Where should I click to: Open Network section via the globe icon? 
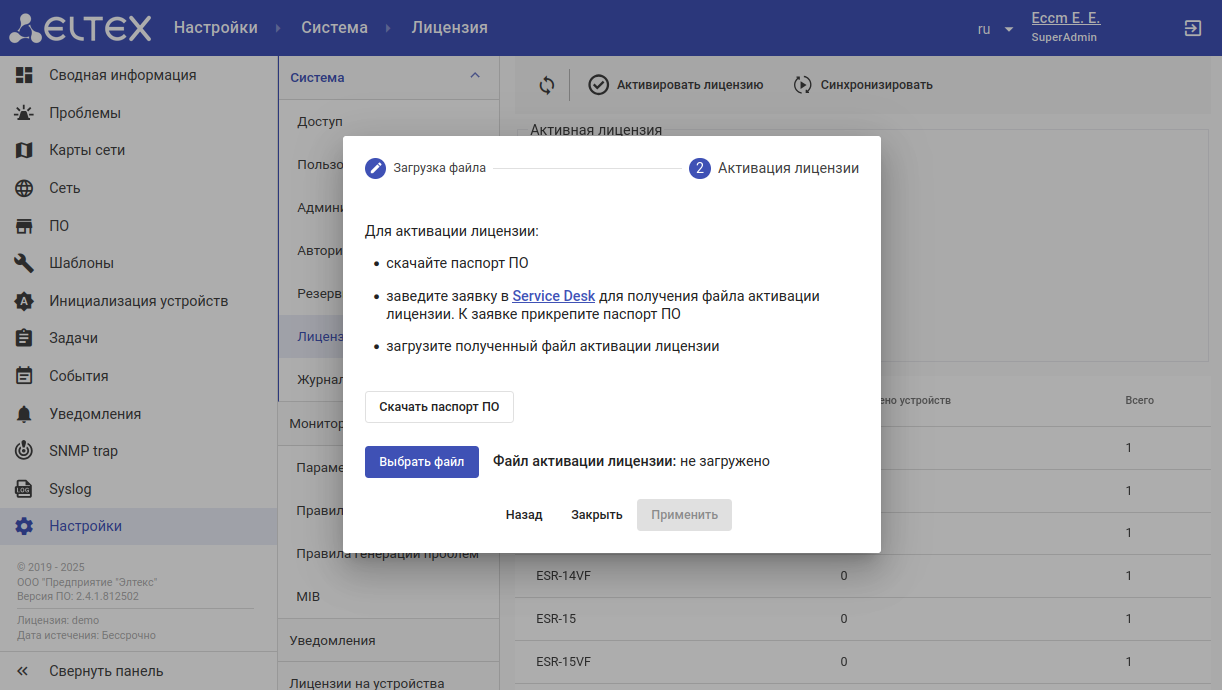24,188
